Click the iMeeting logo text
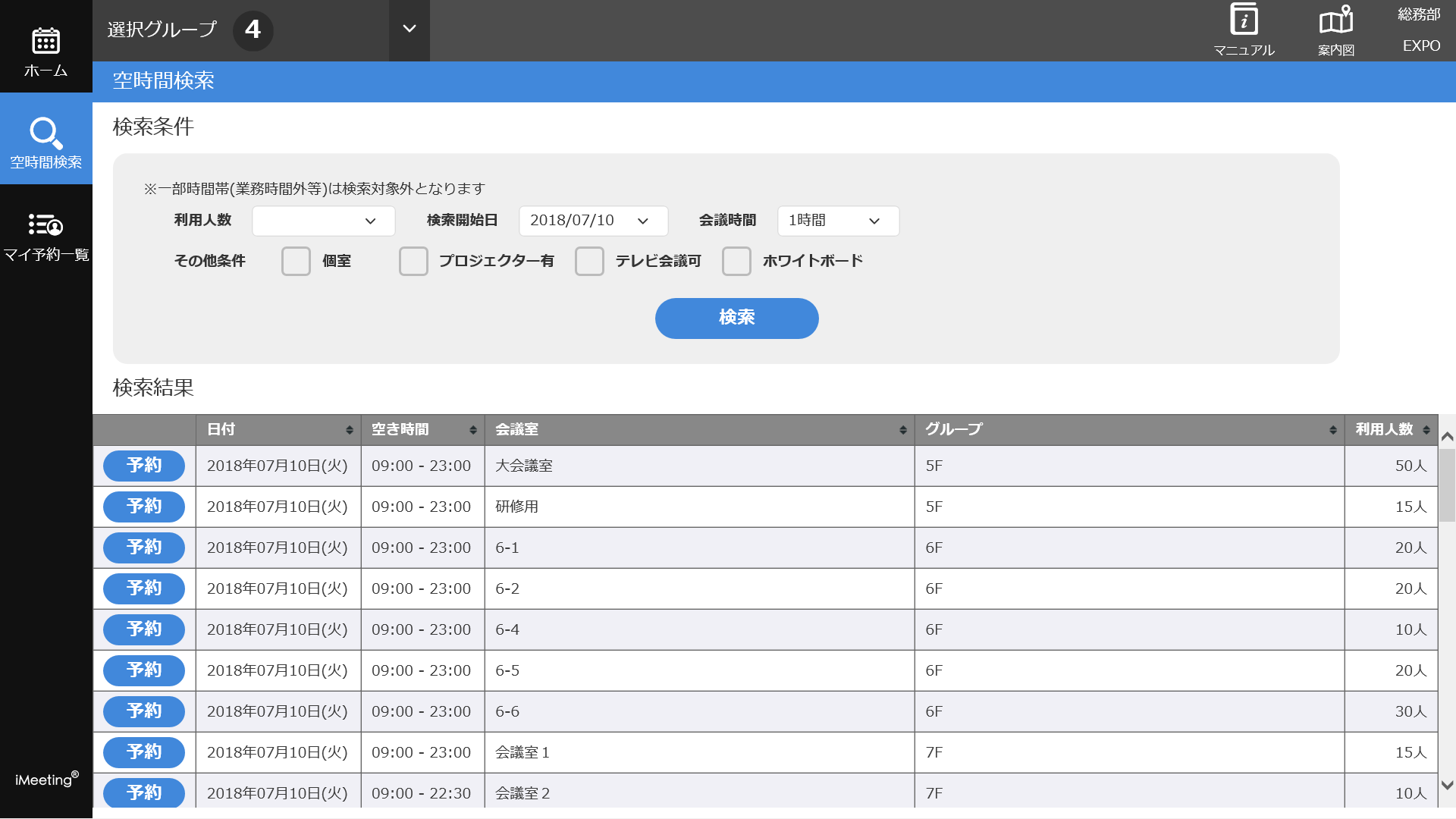 tap(46, 779)
